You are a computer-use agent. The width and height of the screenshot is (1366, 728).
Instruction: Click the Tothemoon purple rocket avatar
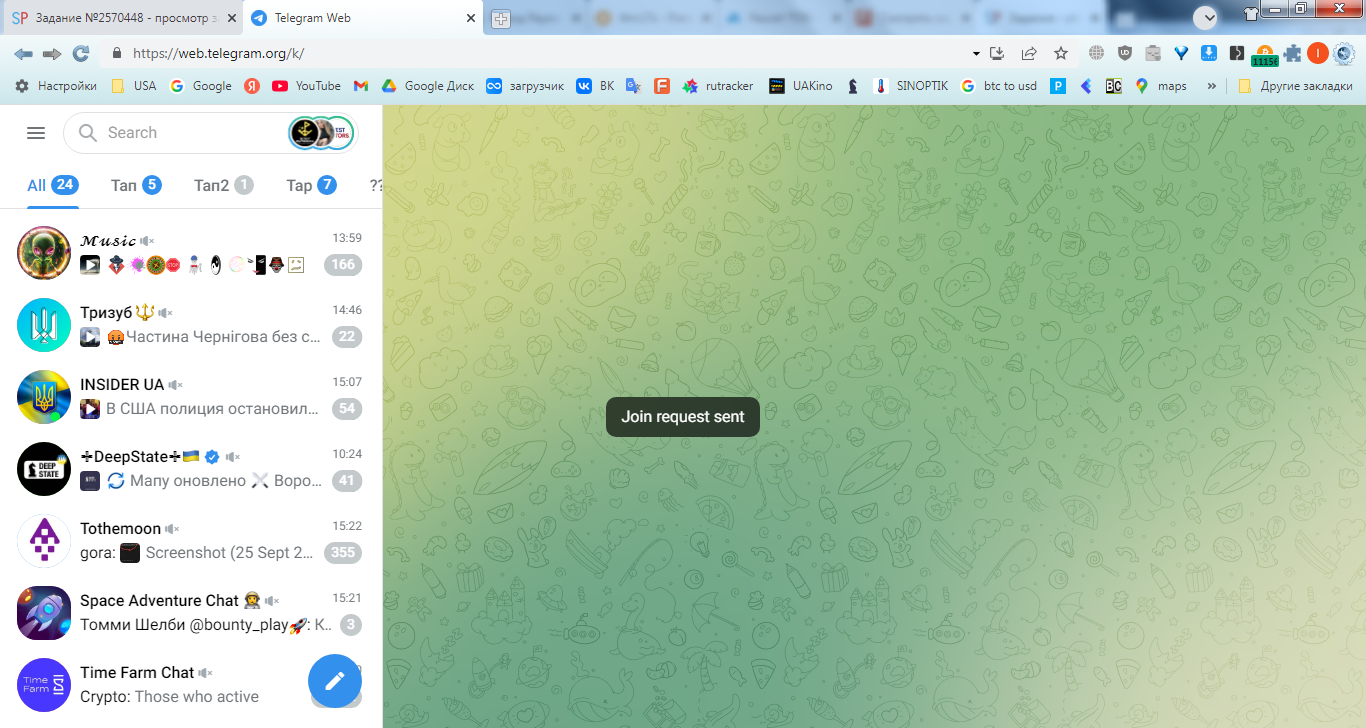pyautogui.click(x=44, y=540)
